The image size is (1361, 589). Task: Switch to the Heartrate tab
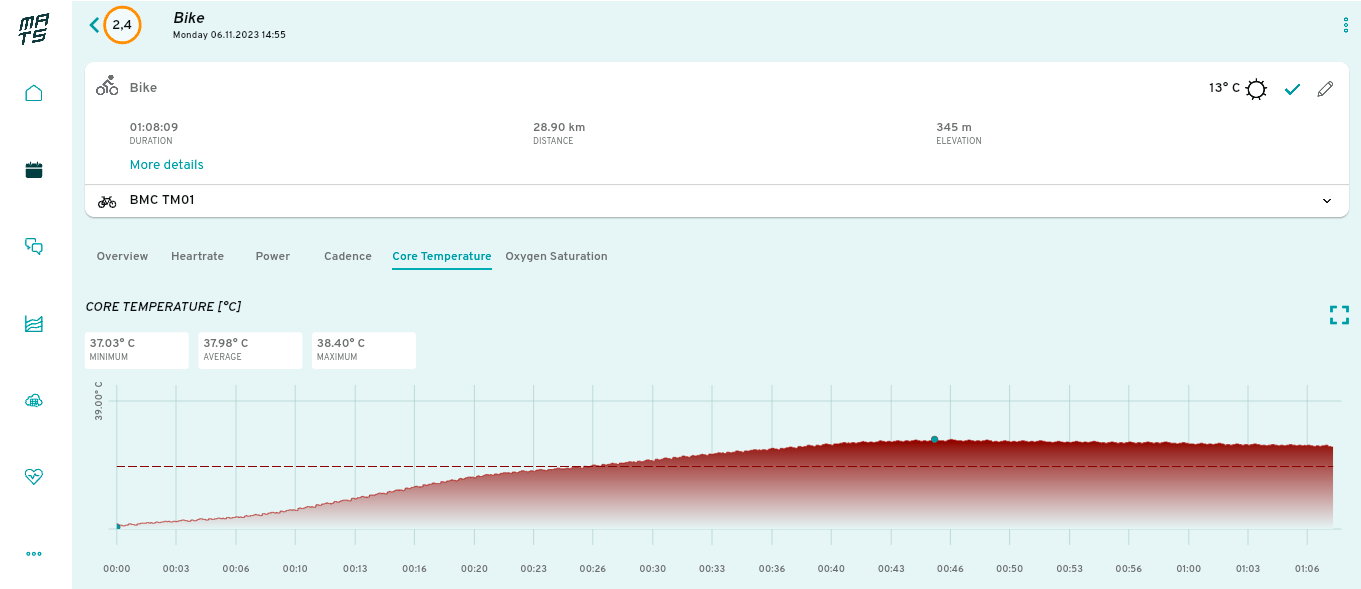click(197, 257)
